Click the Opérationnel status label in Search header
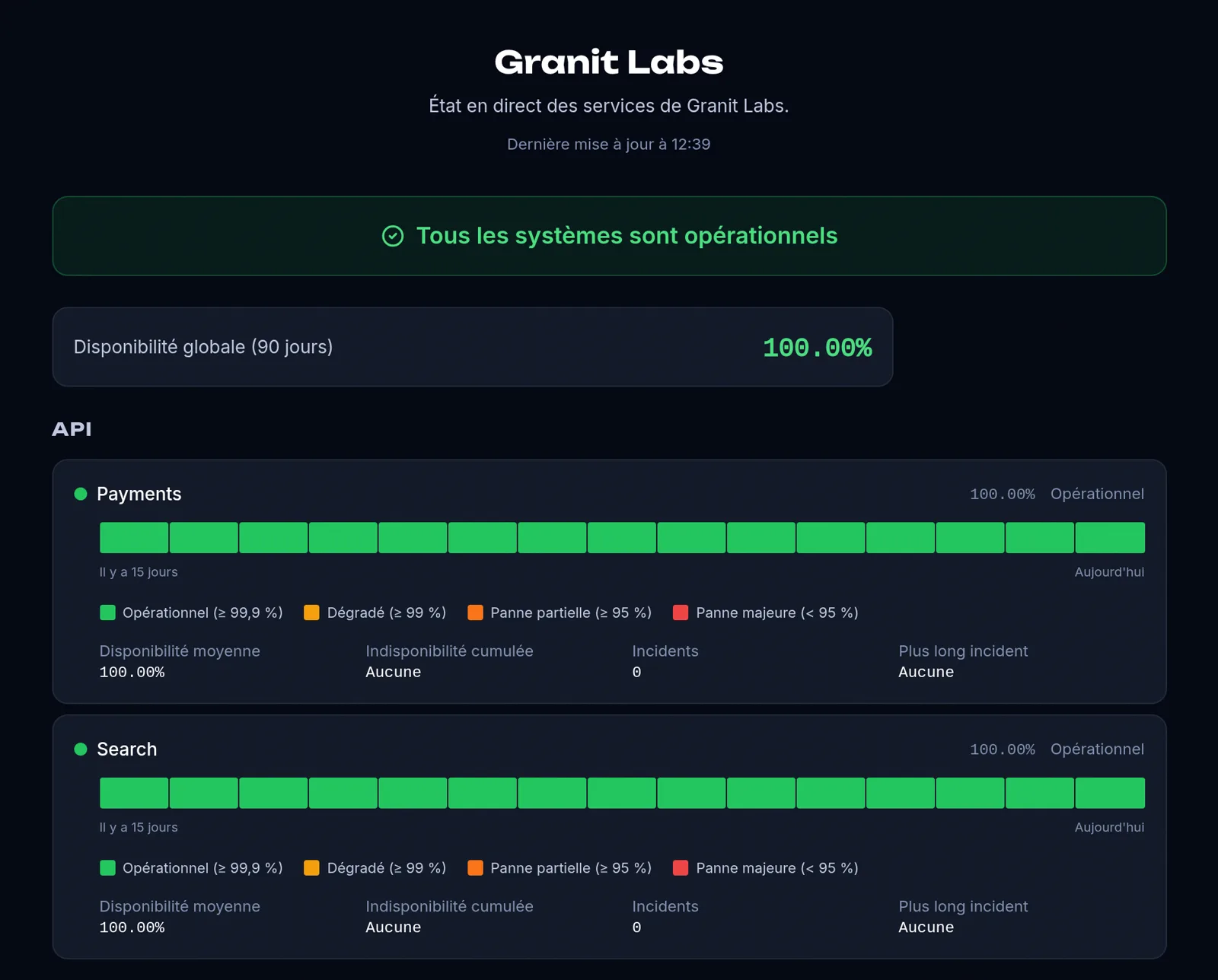The image size is (1218, 980). coord(1097,749)
